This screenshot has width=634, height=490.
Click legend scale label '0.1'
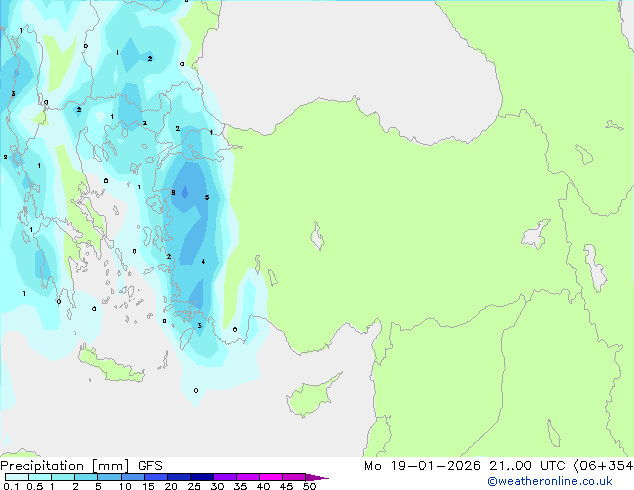click(11, 486)
